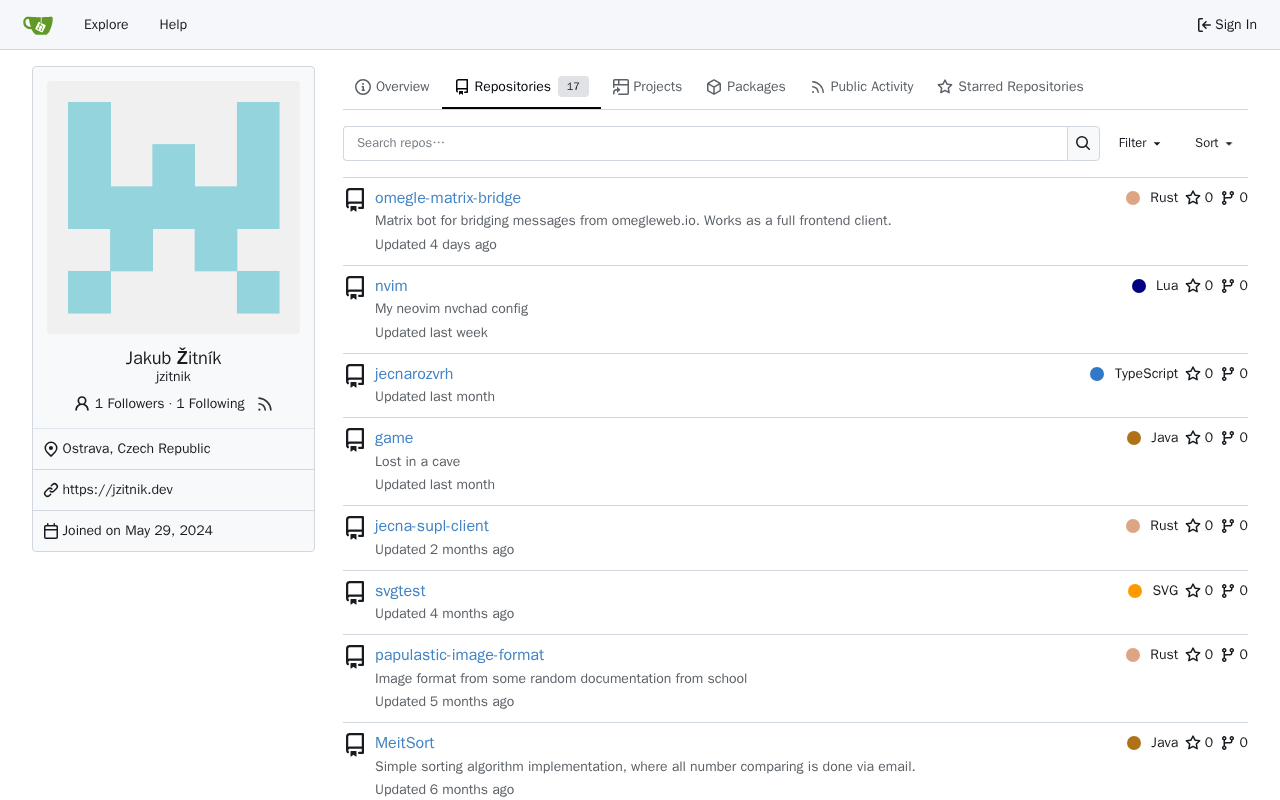Click the 'My neovim nvchad config' description
The width and height of the screenshot is (1280, 800).
tap(452, 309)
